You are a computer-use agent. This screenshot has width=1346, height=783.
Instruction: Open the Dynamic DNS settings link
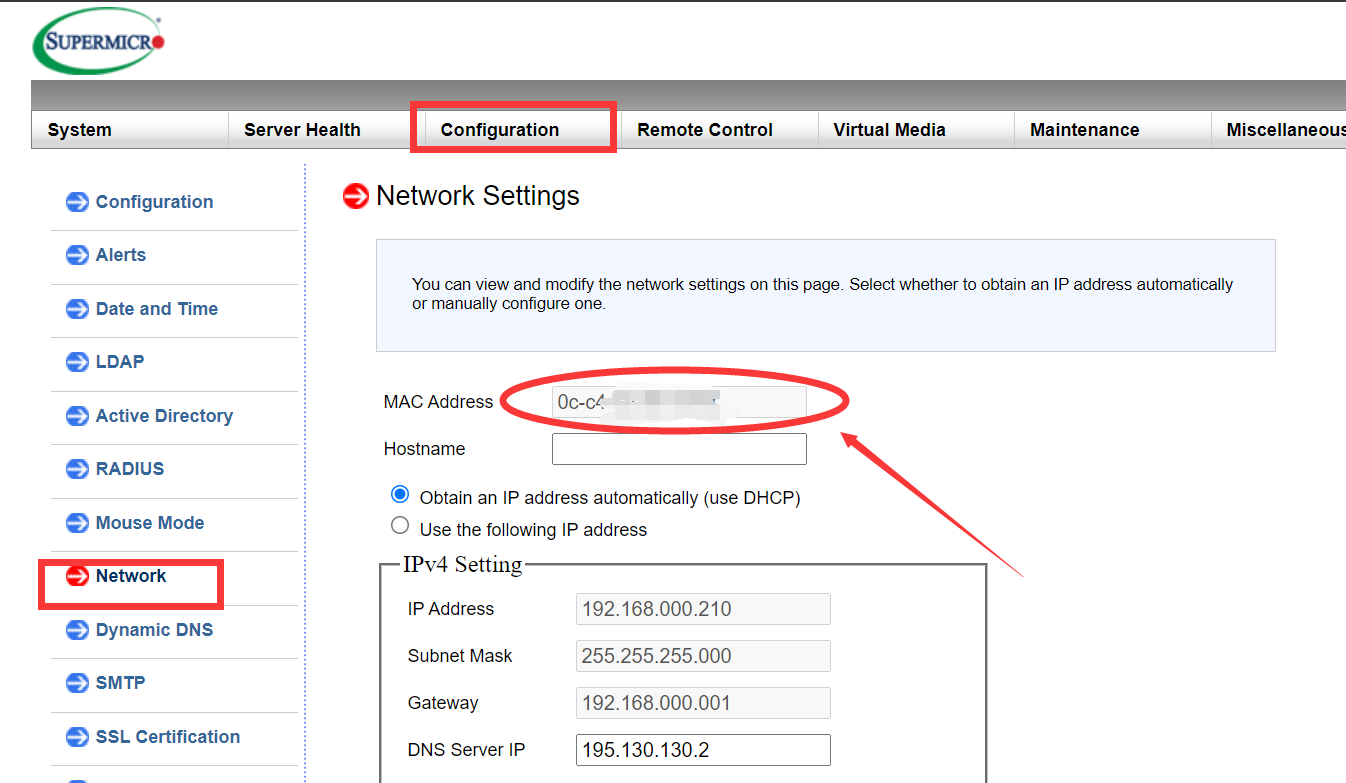click(x=154, y=630)
